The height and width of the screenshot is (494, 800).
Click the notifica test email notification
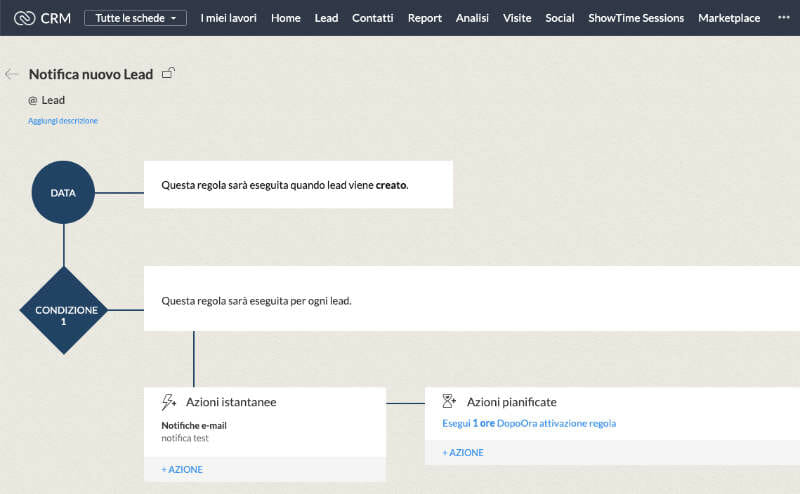click(x=185, y=438)
